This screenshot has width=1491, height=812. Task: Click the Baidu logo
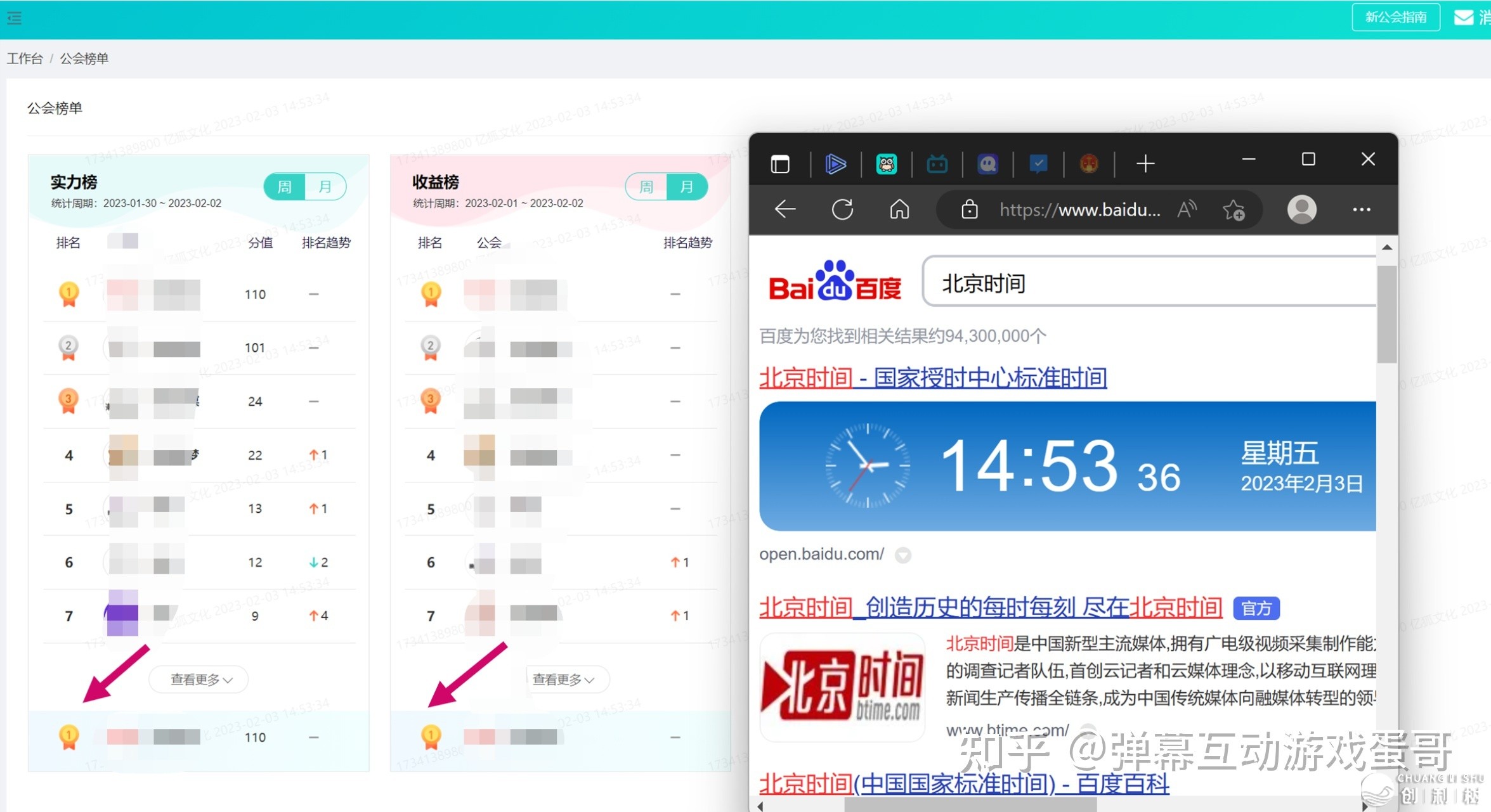point(835,281)
